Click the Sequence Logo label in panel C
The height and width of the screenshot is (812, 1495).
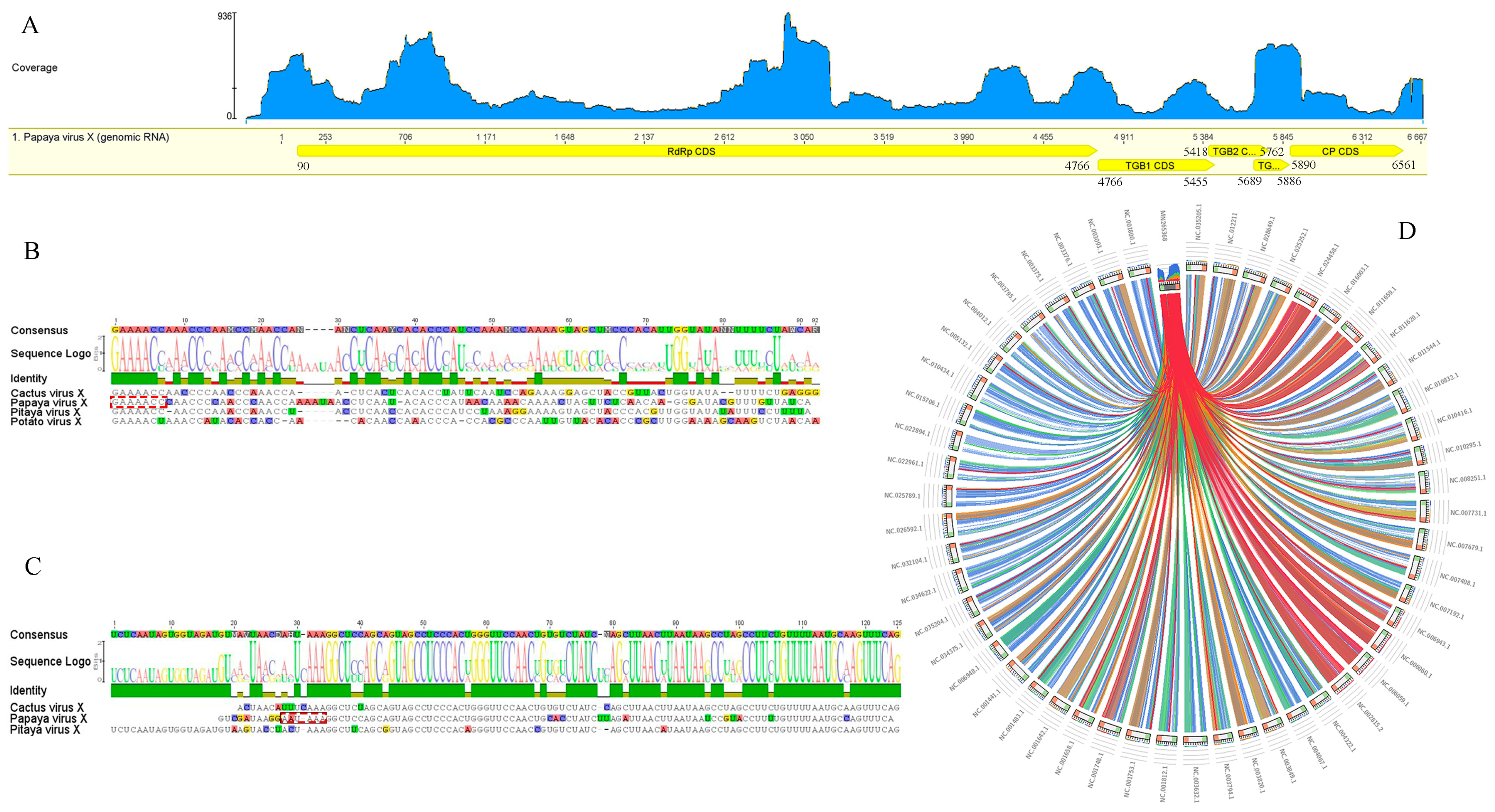tap(50, 661)
